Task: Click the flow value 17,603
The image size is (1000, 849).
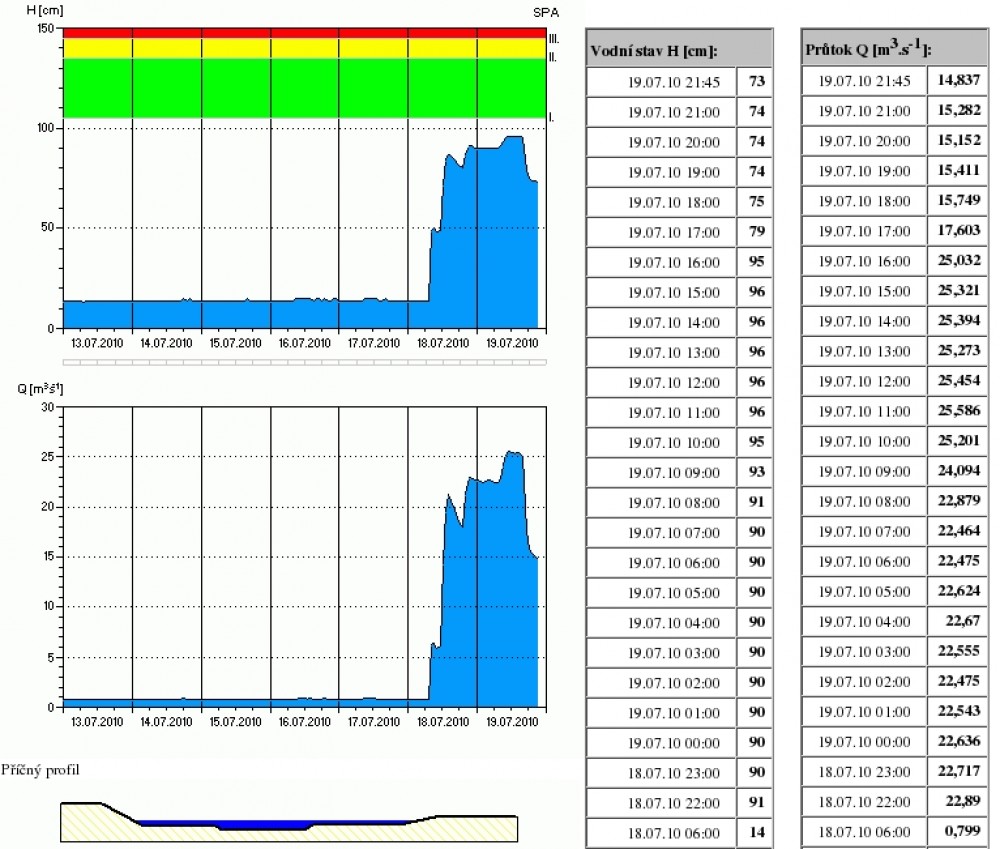Action: click(x=958, y=232)
